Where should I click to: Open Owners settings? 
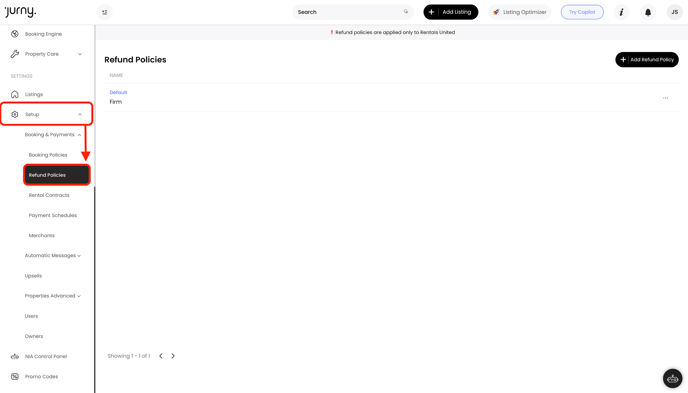click(x=34, y=336)
